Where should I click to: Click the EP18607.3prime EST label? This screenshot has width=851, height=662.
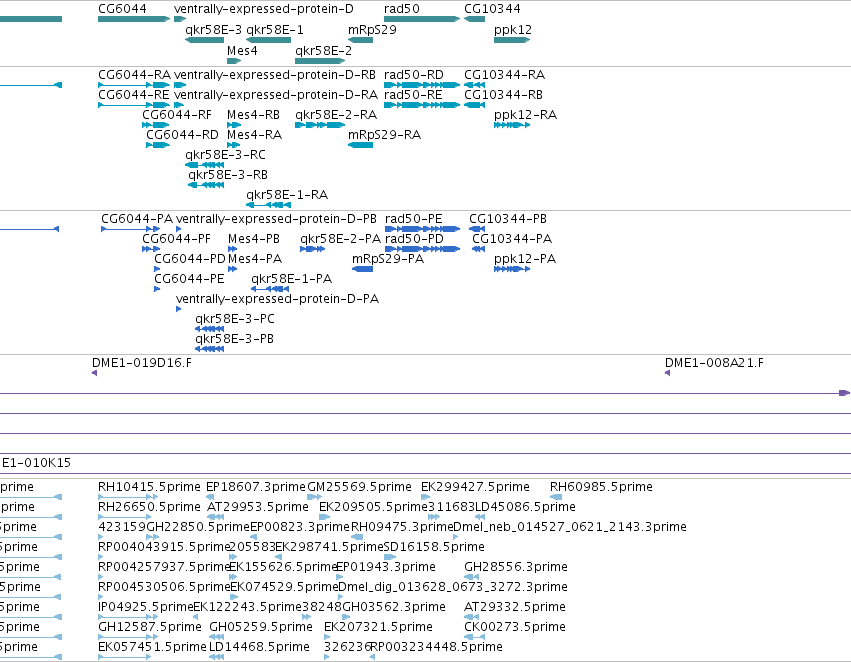256,487
